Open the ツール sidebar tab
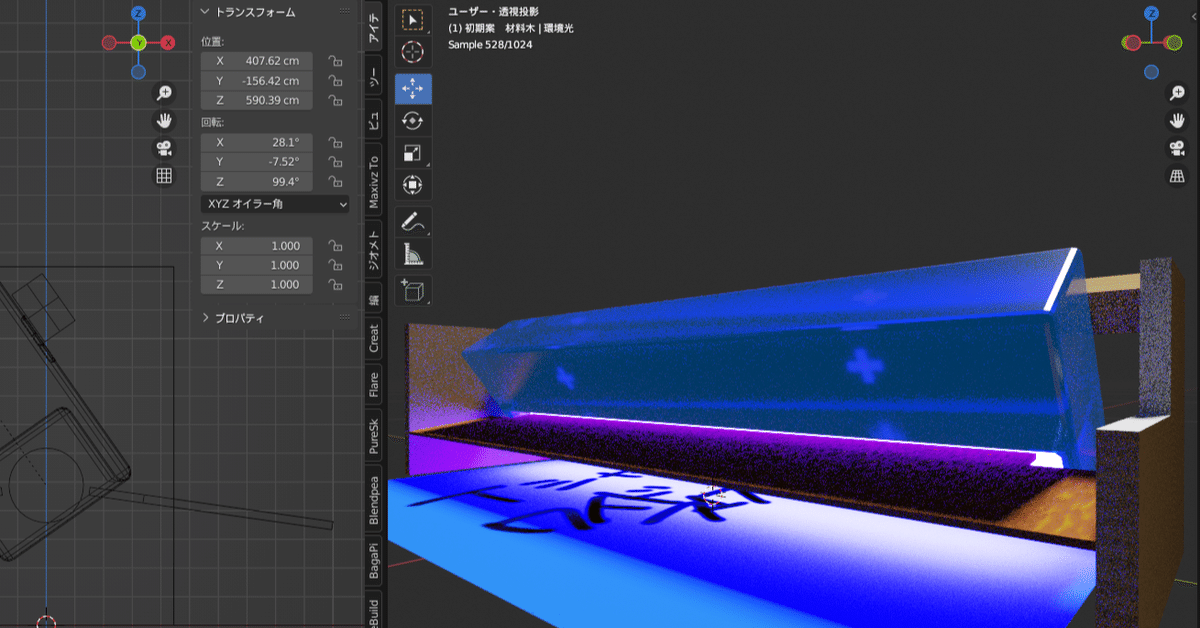The image size is (1200, 628). pyautogui.click(x=373, y=76)
